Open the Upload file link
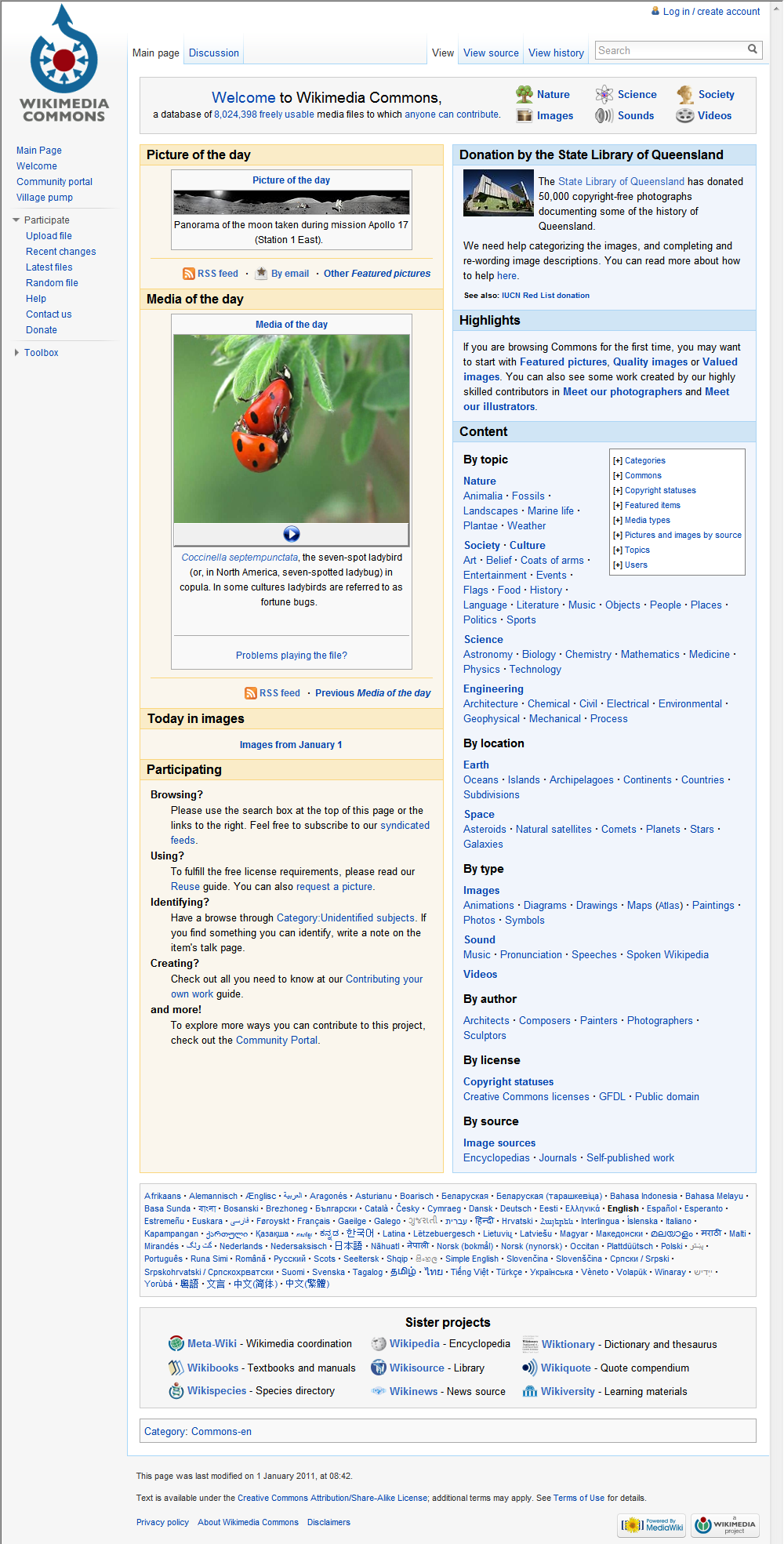 [x=49, y=236]
